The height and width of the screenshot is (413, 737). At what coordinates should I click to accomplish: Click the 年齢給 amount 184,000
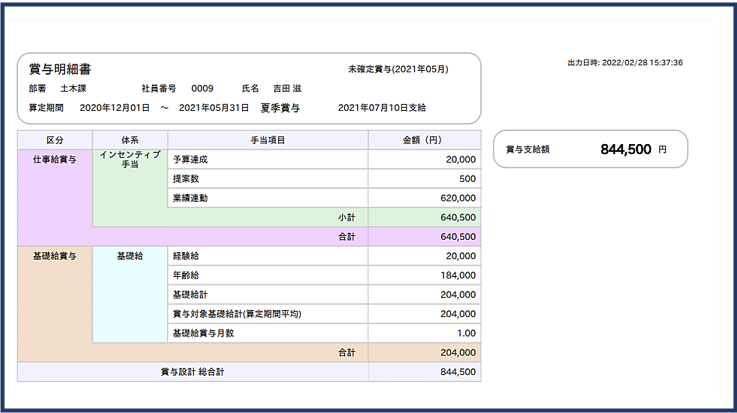pos(456,275)
